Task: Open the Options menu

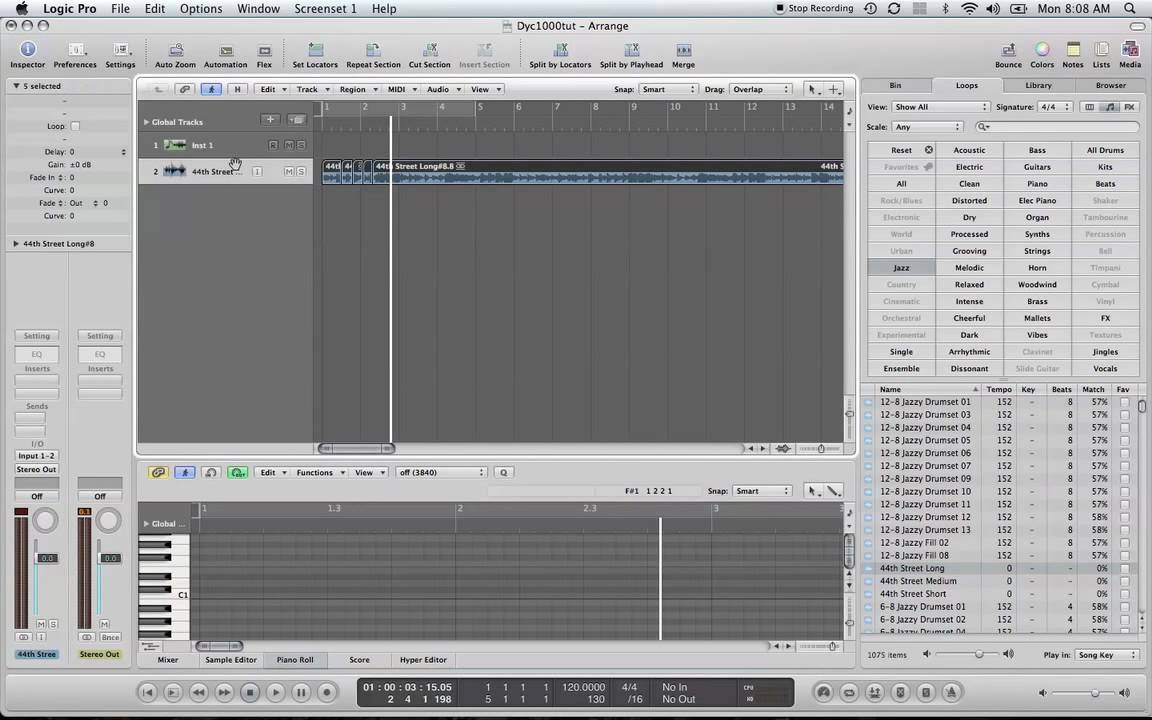Action: click(201, 9)
